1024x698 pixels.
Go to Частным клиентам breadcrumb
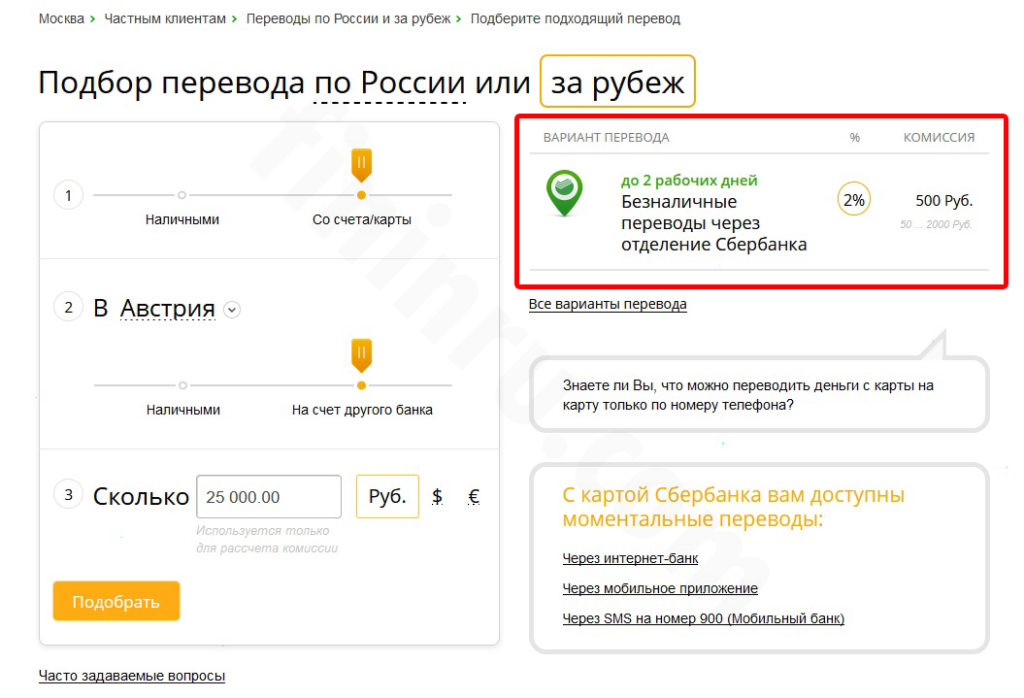pyautogui.click(x=165, y=19)
